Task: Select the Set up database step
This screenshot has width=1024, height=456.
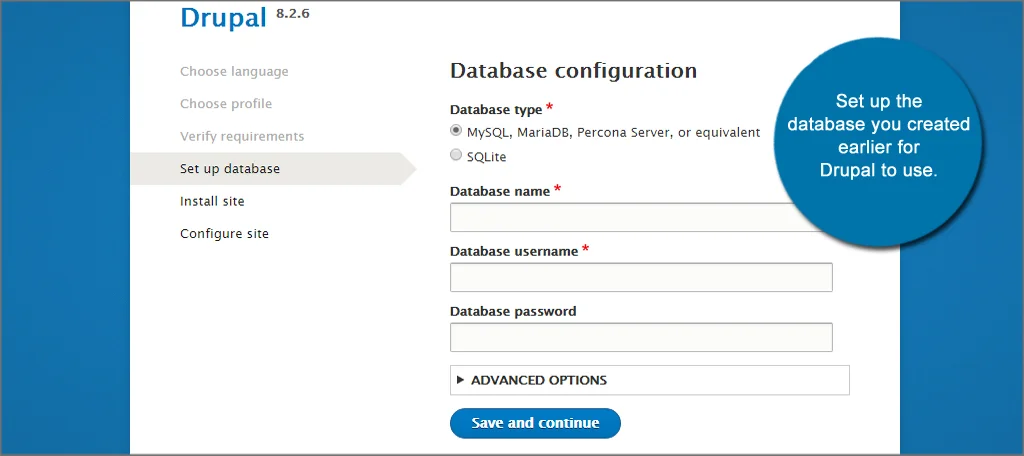Action: tap(230, 169)
